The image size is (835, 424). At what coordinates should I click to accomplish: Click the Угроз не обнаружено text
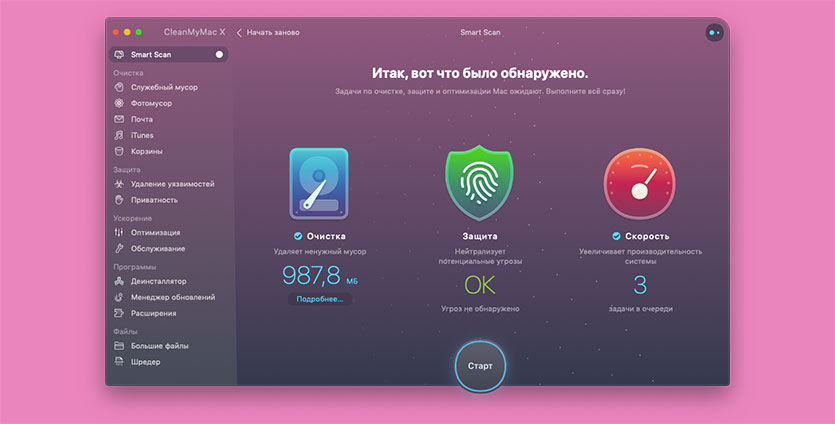pos(480,308)
